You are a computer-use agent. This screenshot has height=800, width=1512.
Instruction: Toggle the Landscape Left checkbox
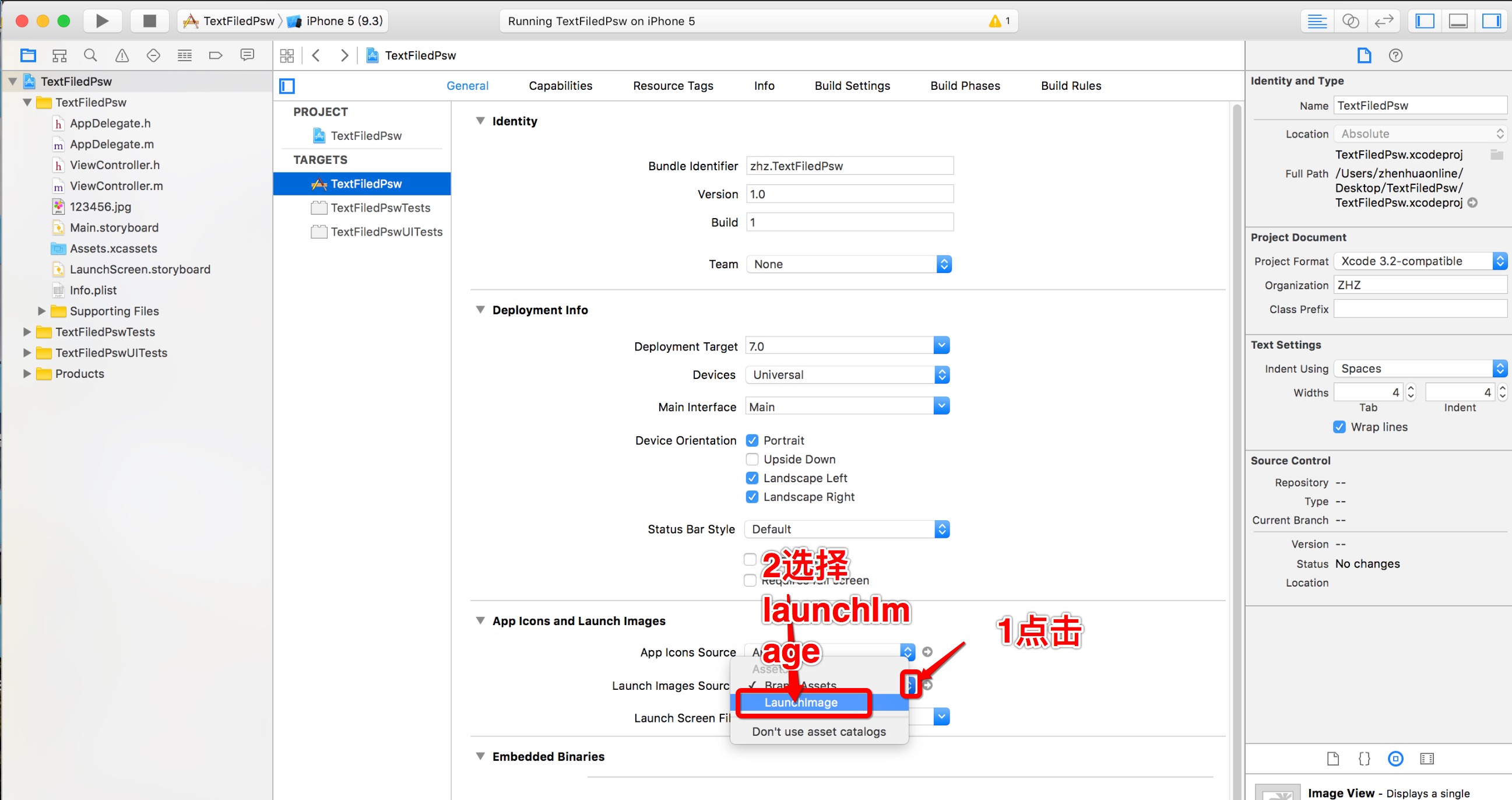point(752,478)
